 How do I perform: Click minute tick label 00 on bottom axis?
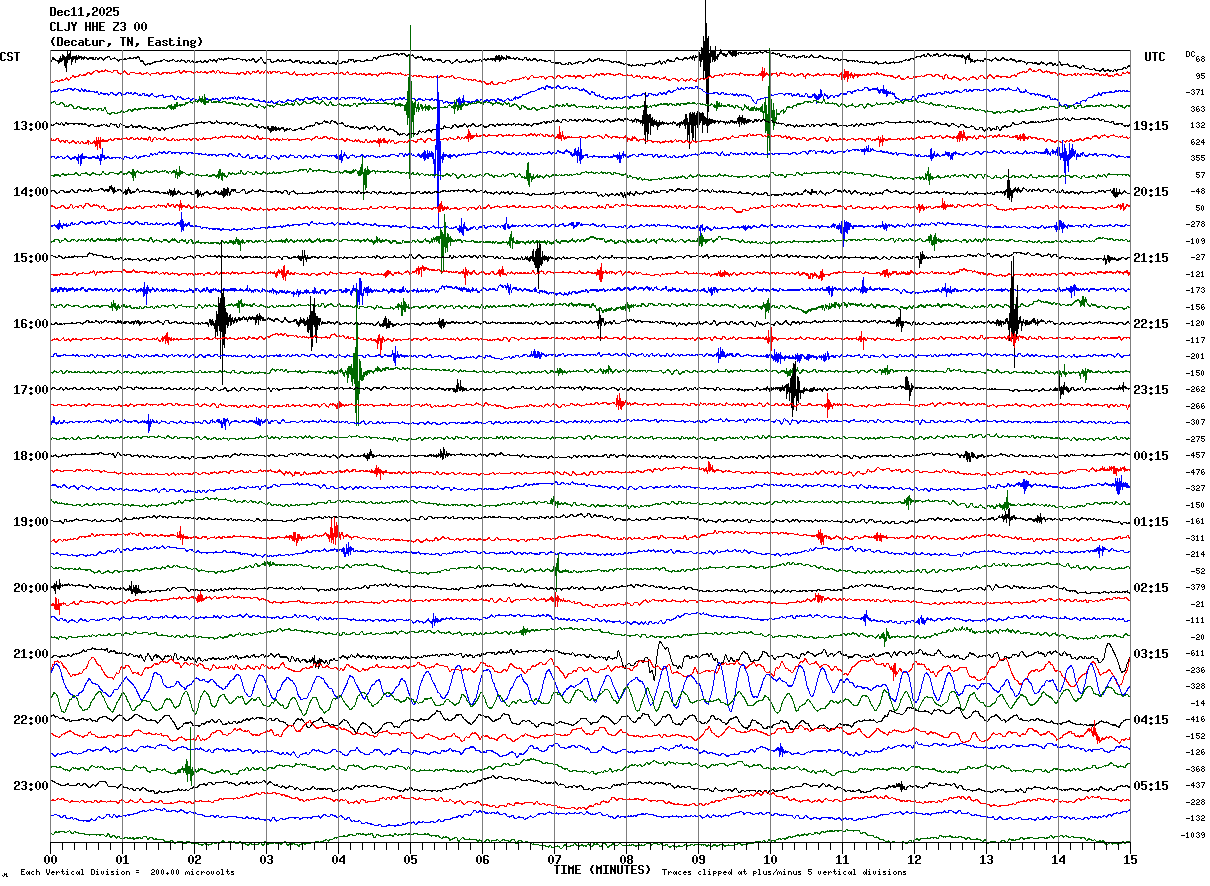click(50, 860)
